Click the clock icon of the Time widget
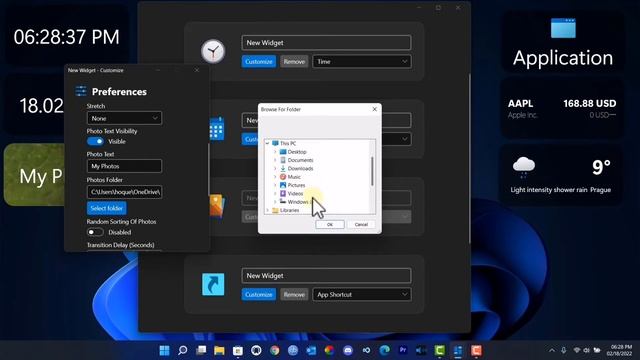 (x=213, y=51)
